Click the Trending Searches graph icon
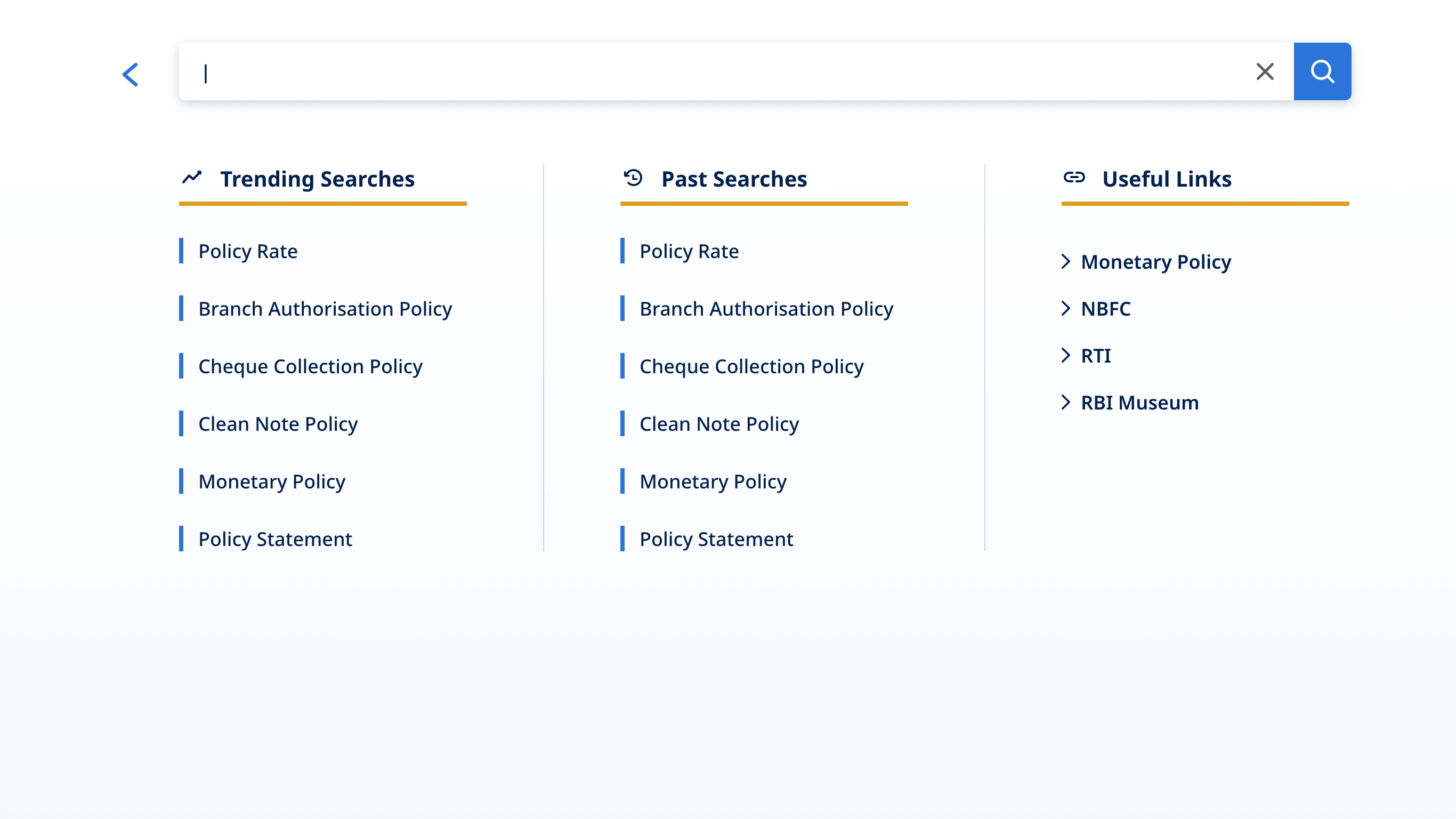 tap(192, 178)
